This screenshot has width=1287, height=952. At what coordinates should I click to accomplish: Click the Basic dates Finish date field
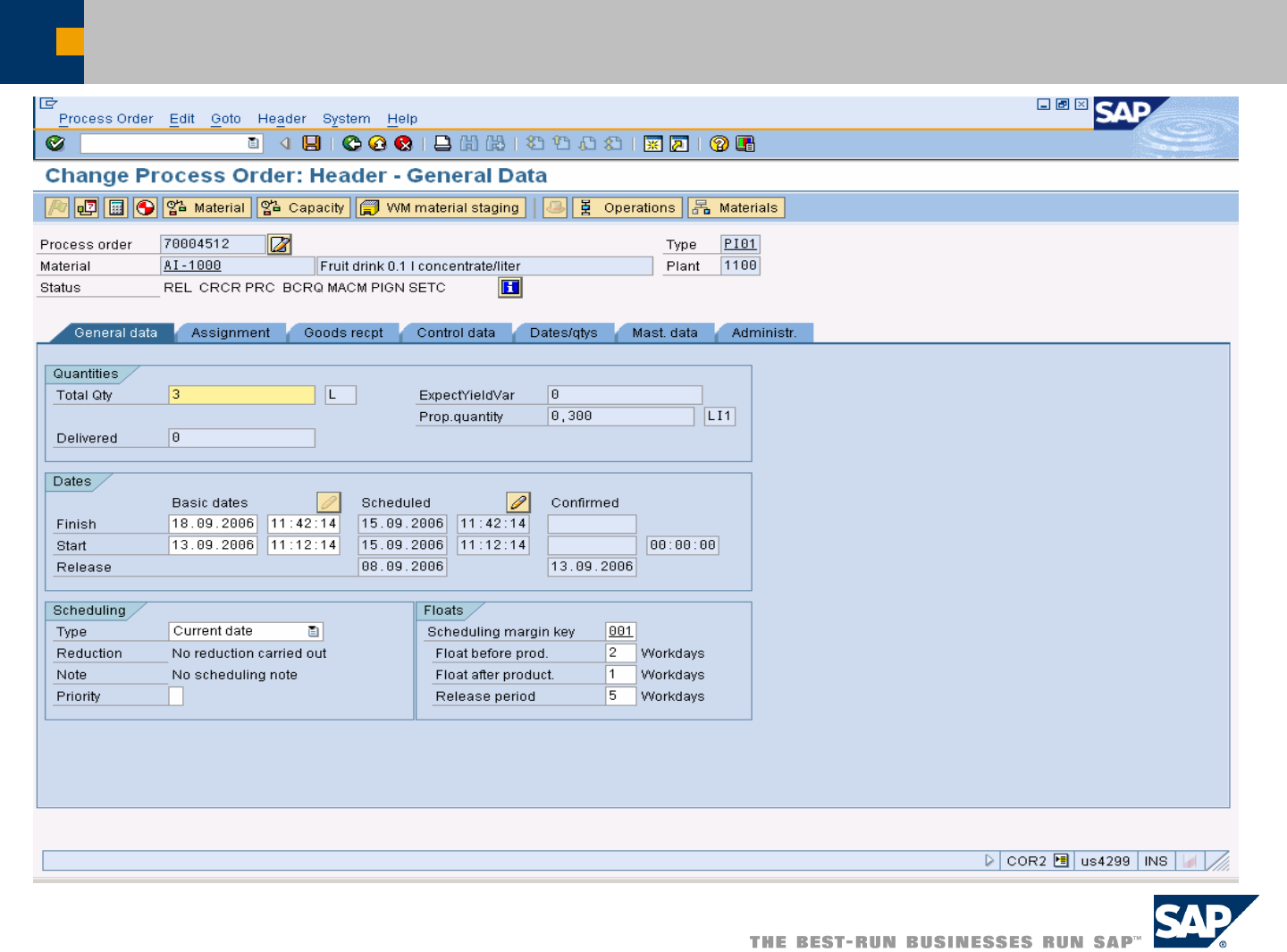213,524
